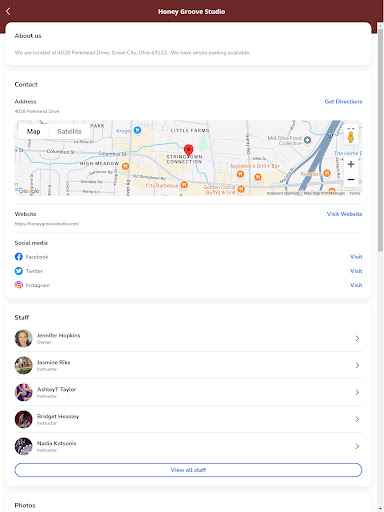Viewport: 384px width, 512px height.
Task: Click Get Directions link
Action: (343, 101)
